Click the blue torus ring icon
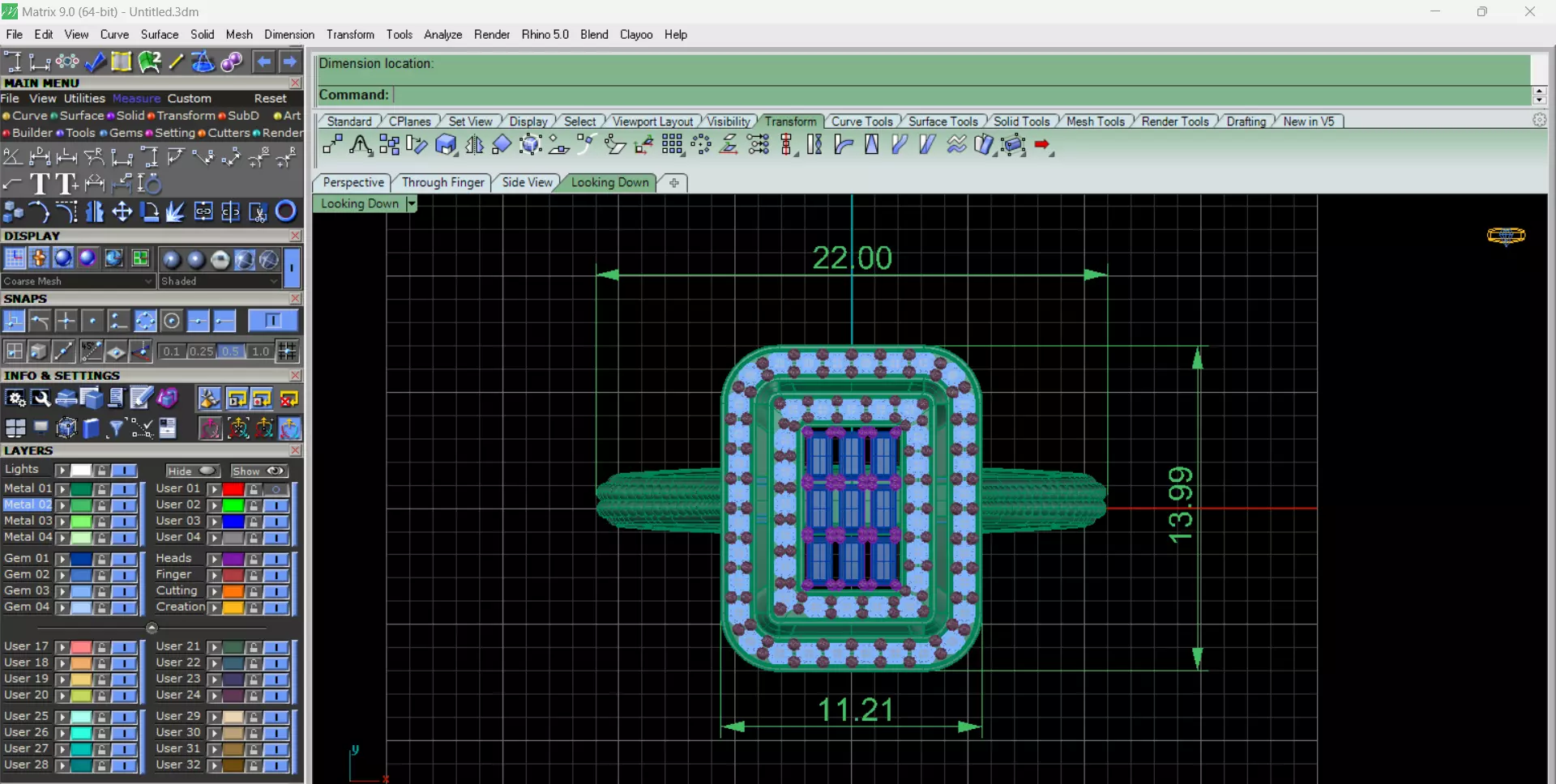Screen dimensions: 1556x784 click(285, 211)
